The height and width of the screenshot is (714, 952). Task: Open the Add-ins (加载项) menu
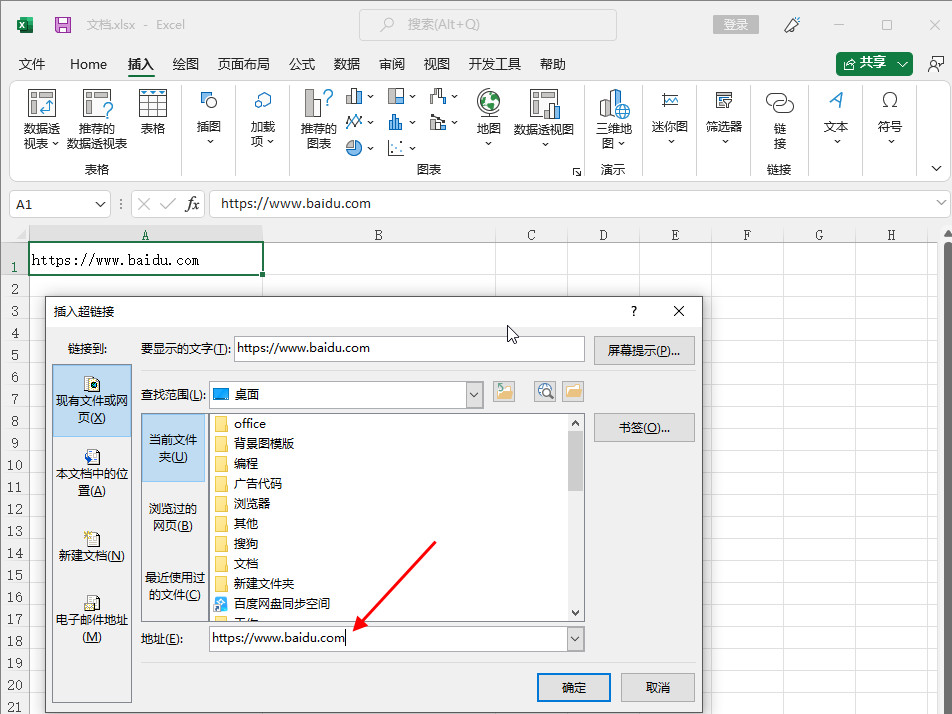pyautogui.click(x=262, y=118)
